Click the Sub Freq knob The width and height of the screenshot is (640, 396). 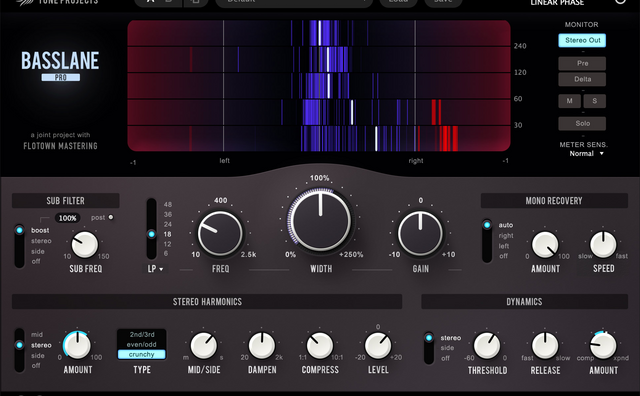[84, 245]
